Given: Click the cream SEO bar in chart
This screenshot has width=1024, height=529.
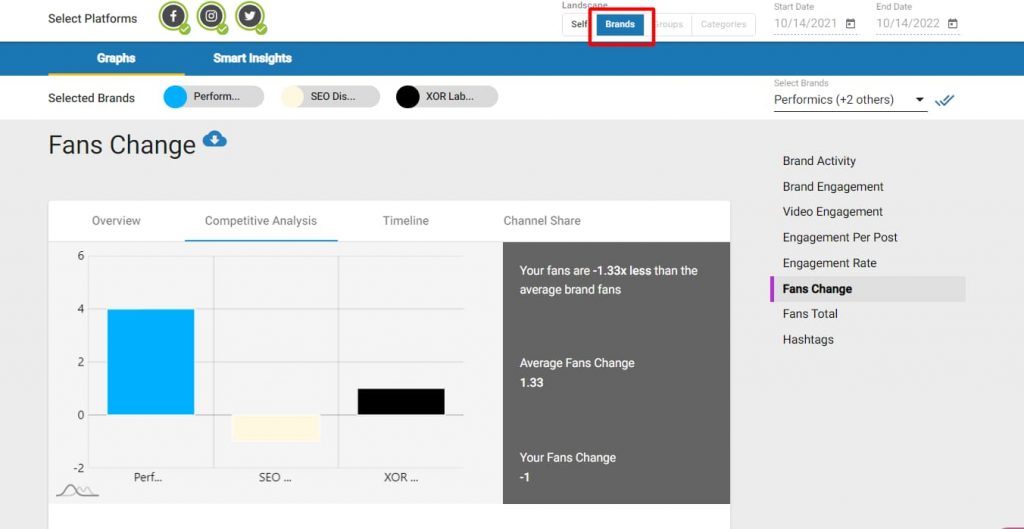Looking at the screenshot, I should 276,428.
